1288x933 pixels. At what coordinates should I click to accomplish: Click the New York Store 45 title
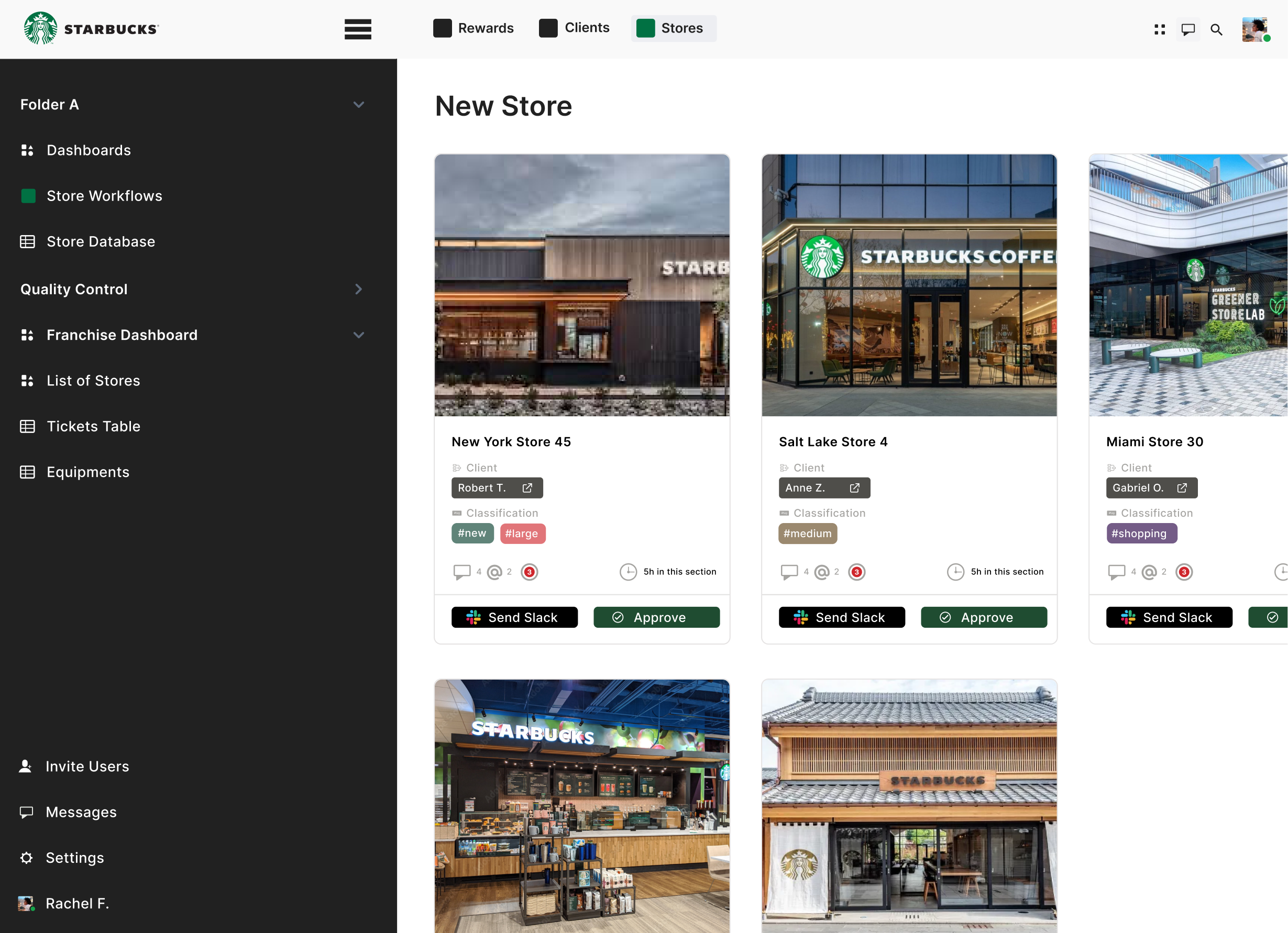tap(511, 441)
